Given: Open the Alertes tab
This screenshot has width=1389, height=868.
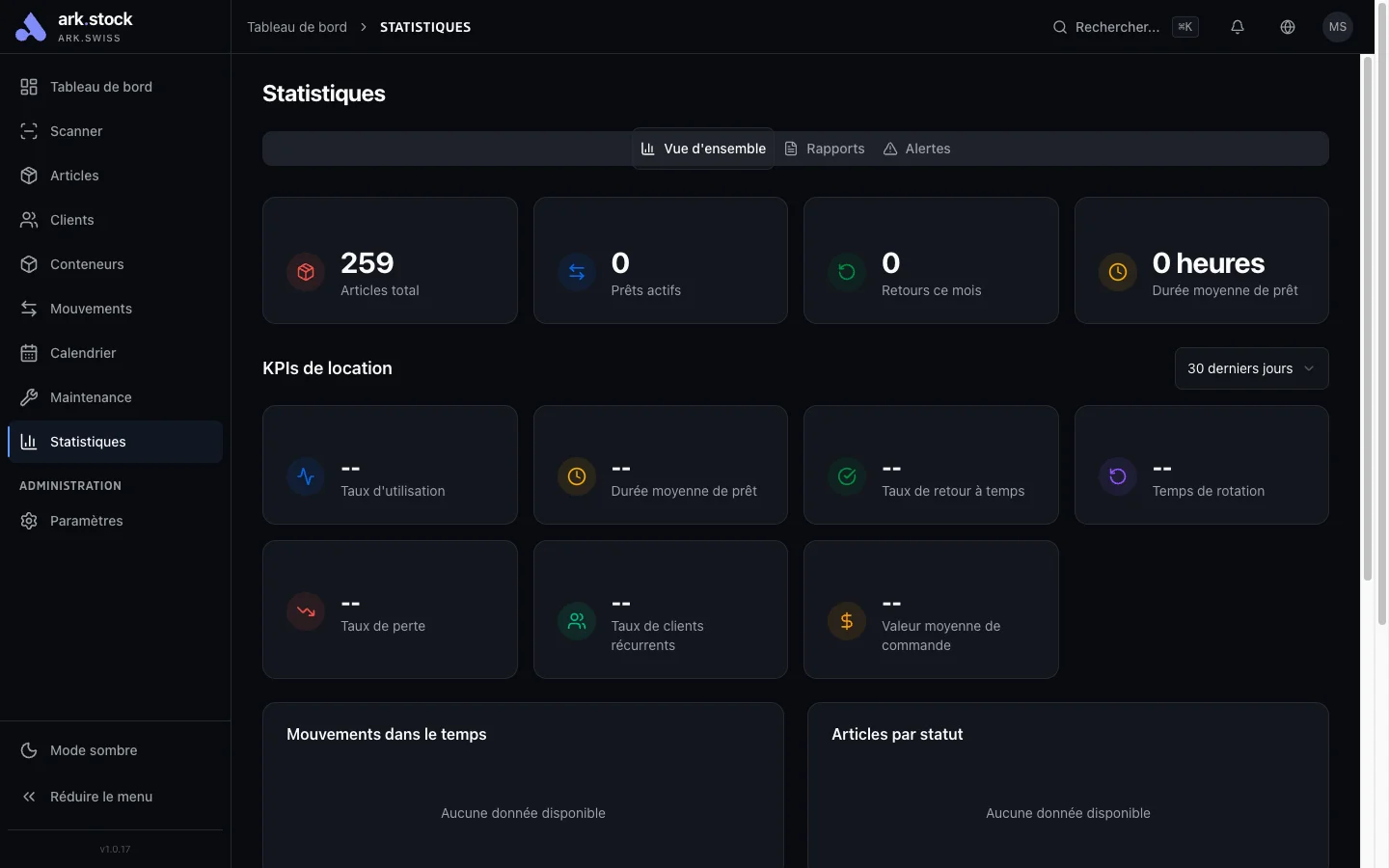Looking at the screenshot, I should [916, 149].
